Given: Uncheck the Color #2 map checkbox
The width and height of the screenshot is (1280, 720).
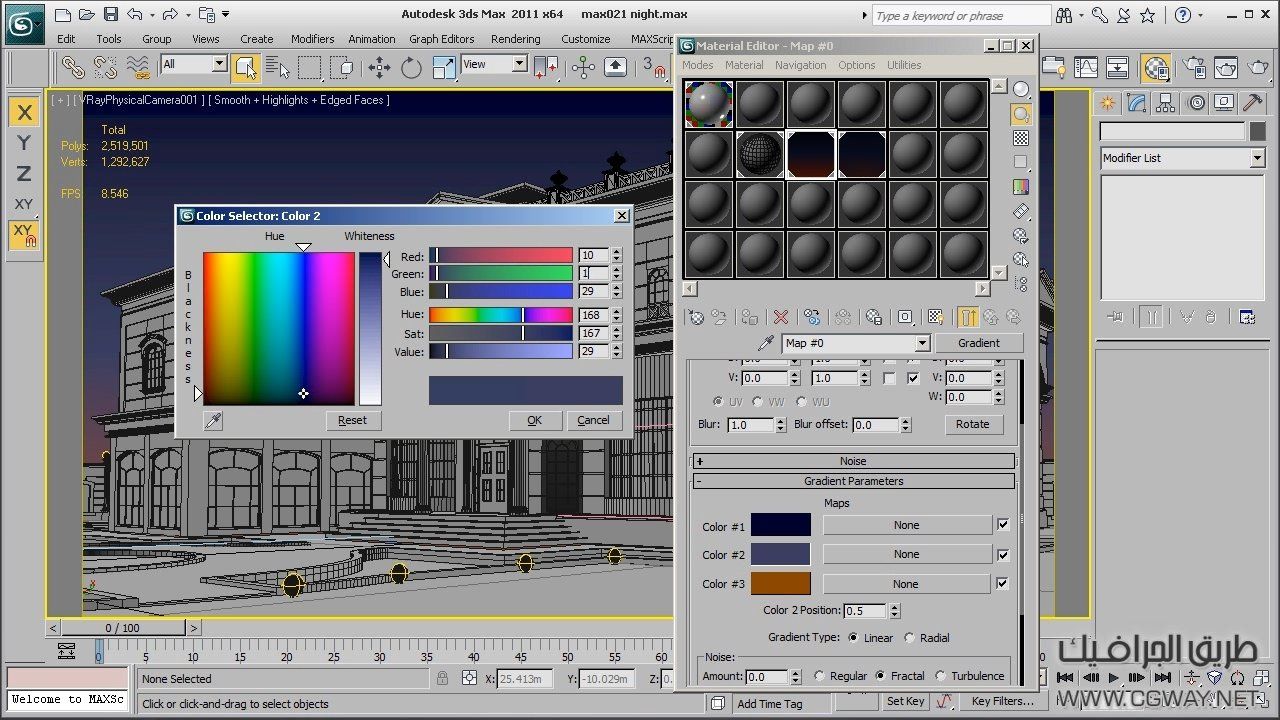Looking at the screenshot, I should coord(1003,555).
